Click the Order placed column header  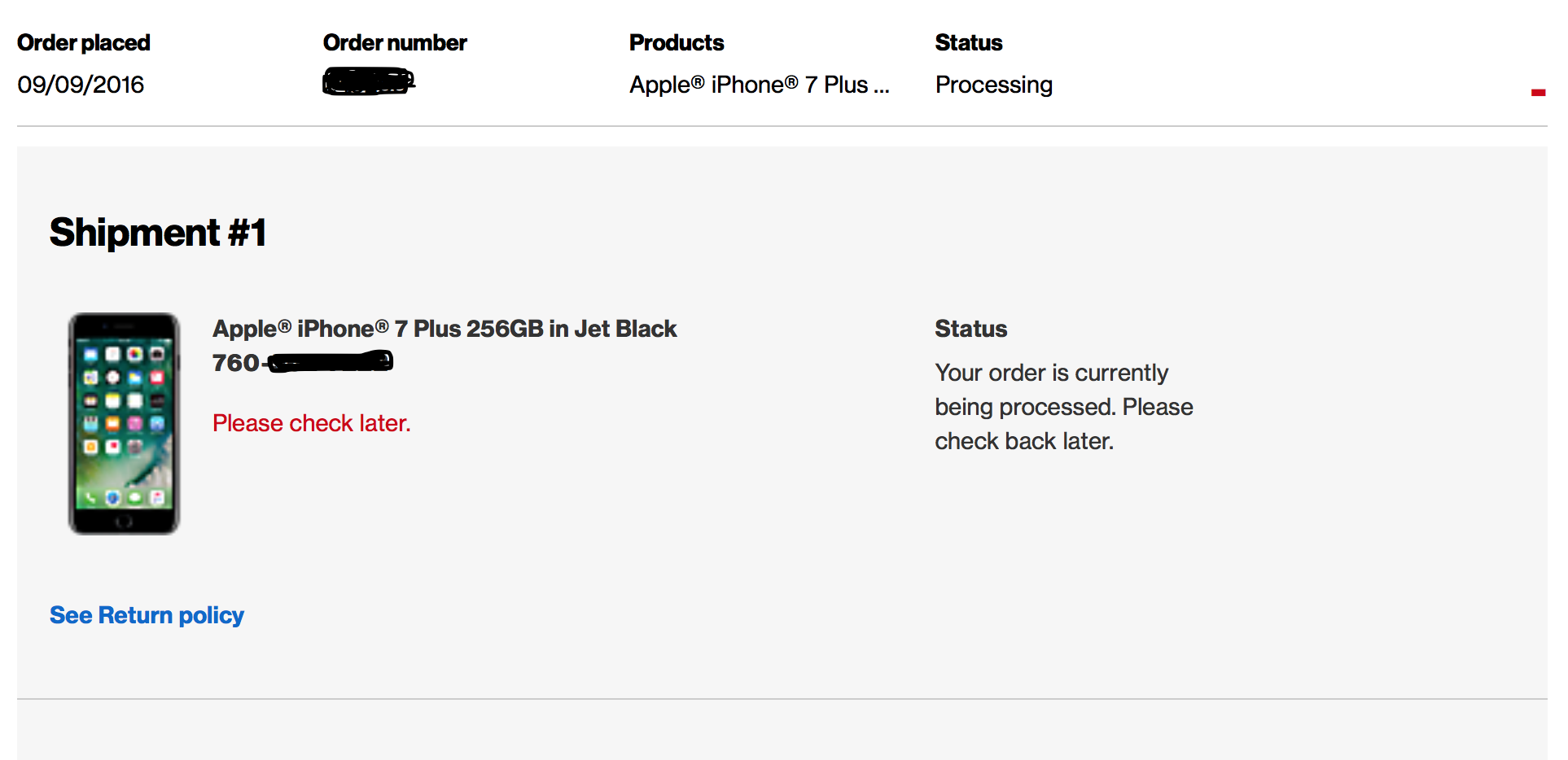click(x=84, y=42)
